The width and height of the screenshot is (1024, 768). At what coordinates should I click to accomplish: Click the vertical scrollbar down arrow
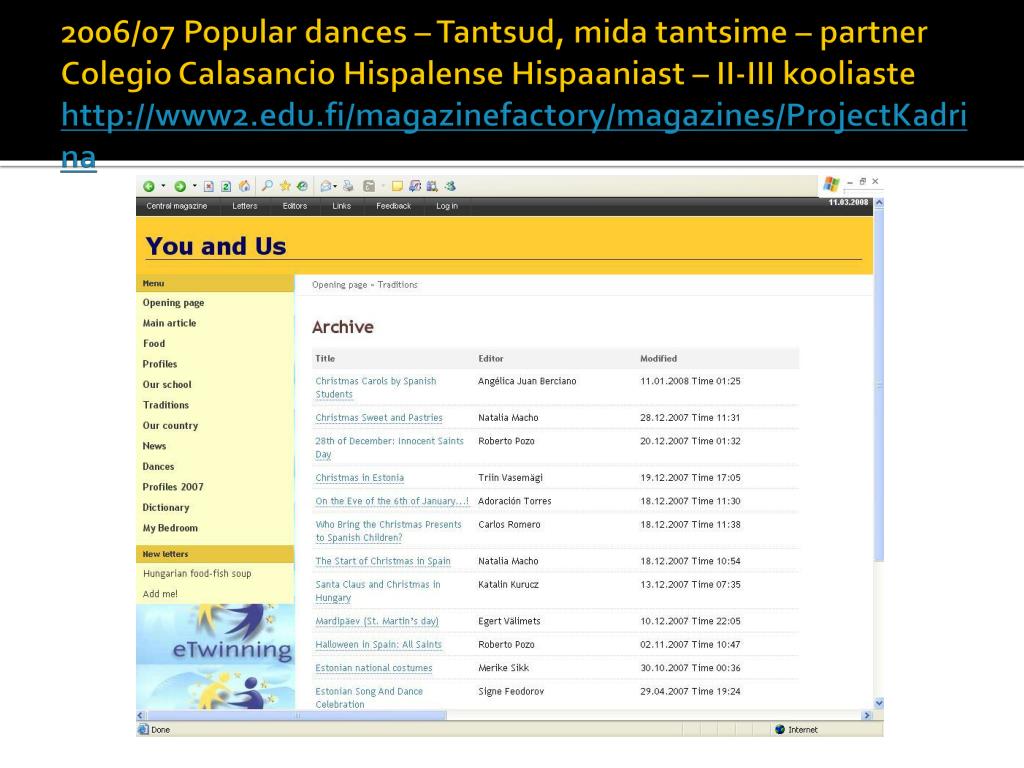tap(879, 703)
